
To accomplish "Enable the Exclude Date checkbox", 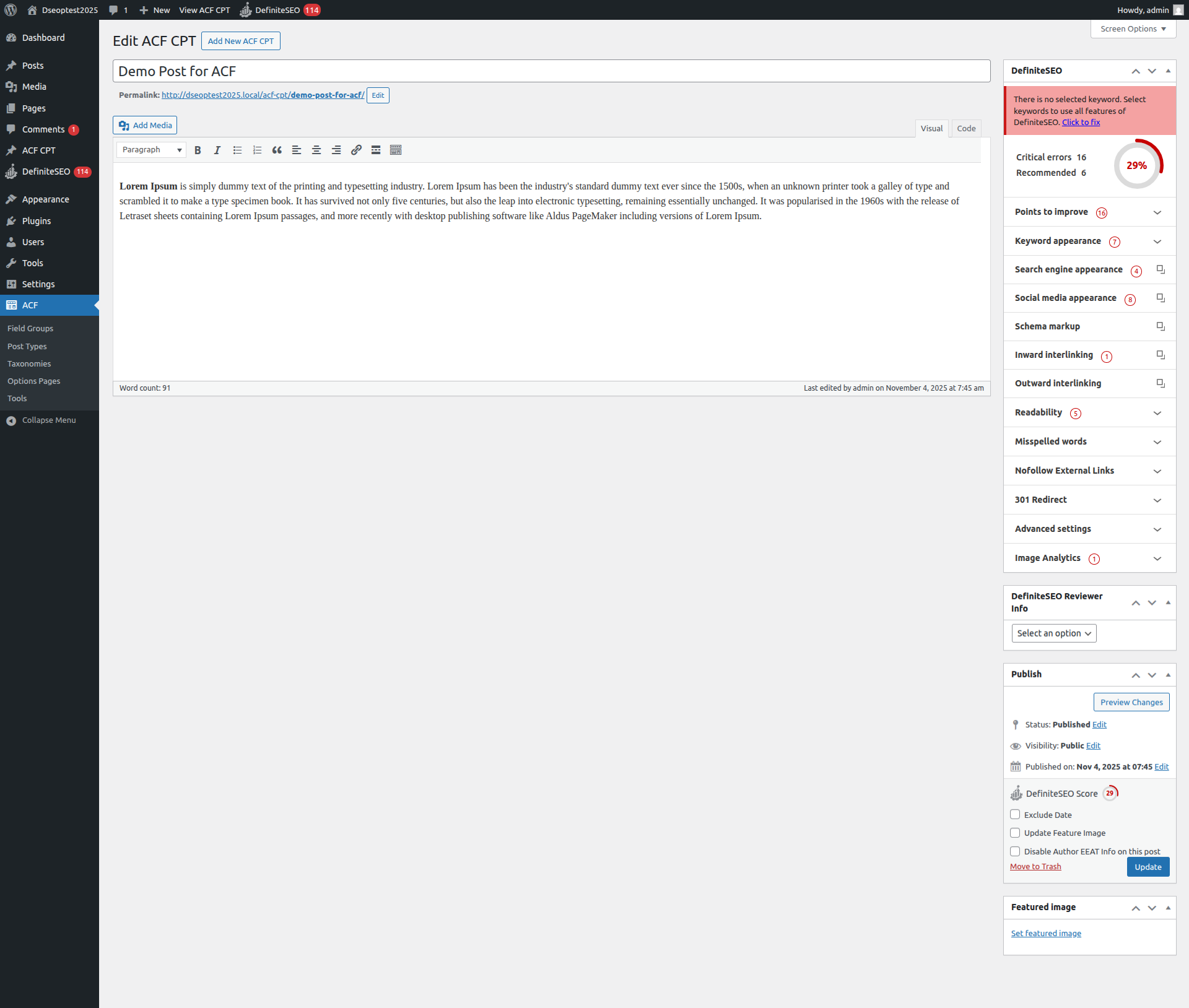I will (x=1015, y=814).
